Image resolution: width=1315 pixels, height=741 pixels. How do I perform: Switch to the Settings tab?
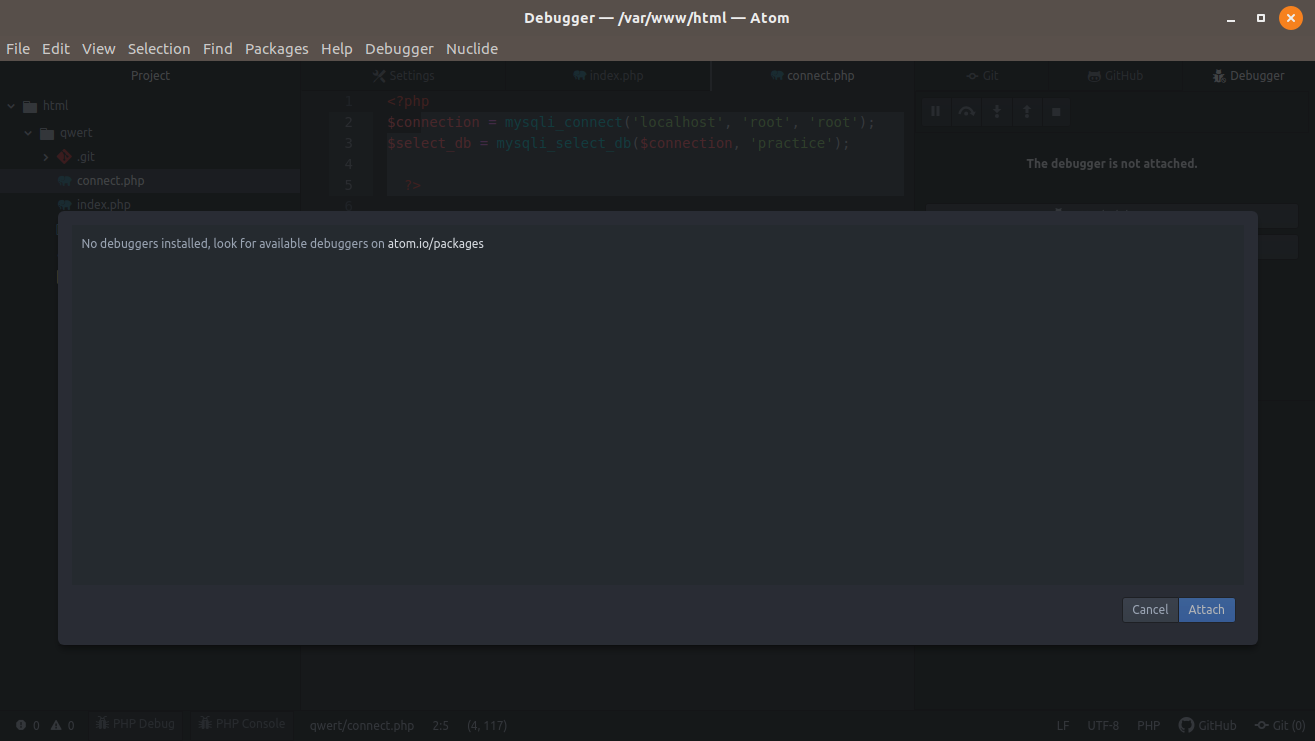pos(404,76)
